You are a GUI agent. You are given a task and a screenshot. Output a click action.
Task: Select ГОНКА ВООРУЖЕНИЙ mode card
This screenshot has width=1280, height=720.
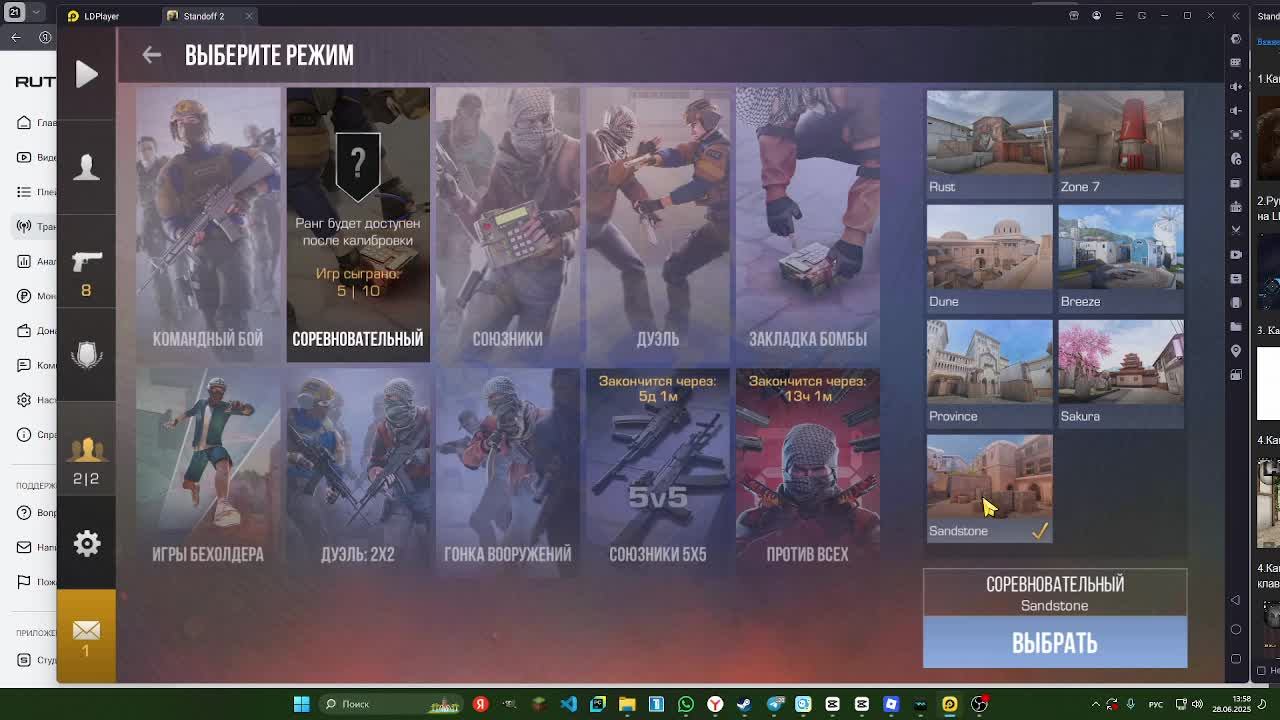pyautogui.click(x=508, y=472)
